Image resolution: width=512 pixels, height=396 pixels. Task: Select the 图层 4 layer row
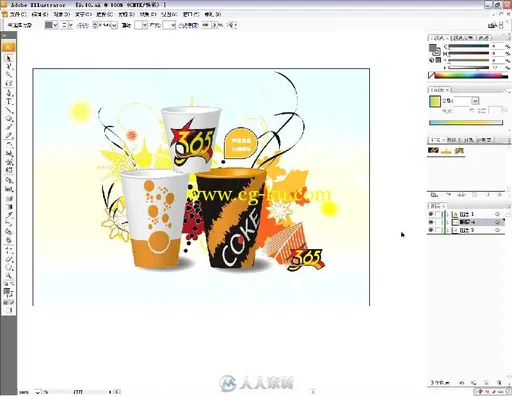tap(466, 222)
